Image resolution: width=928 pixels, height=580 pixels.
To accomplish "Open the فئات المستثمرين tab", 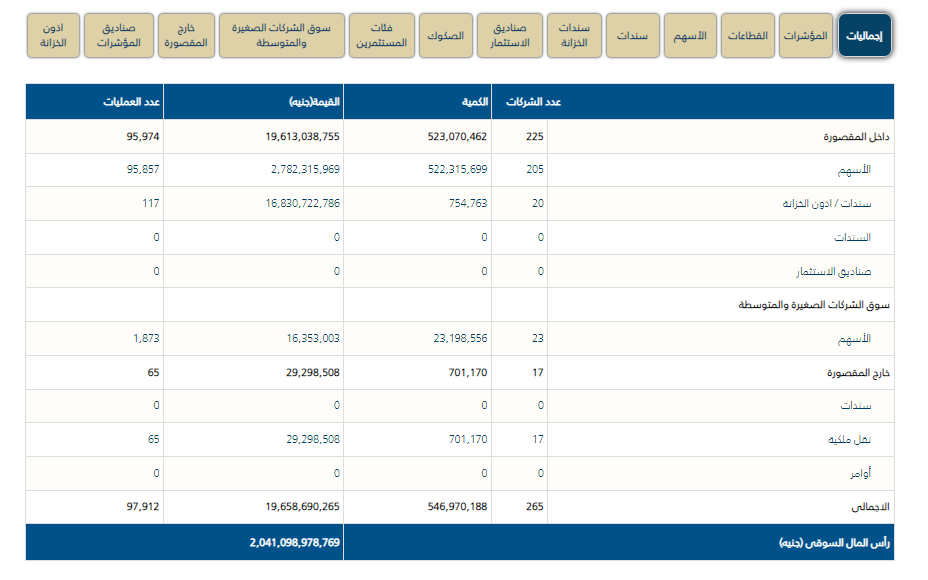I will (x=381, y=36).
